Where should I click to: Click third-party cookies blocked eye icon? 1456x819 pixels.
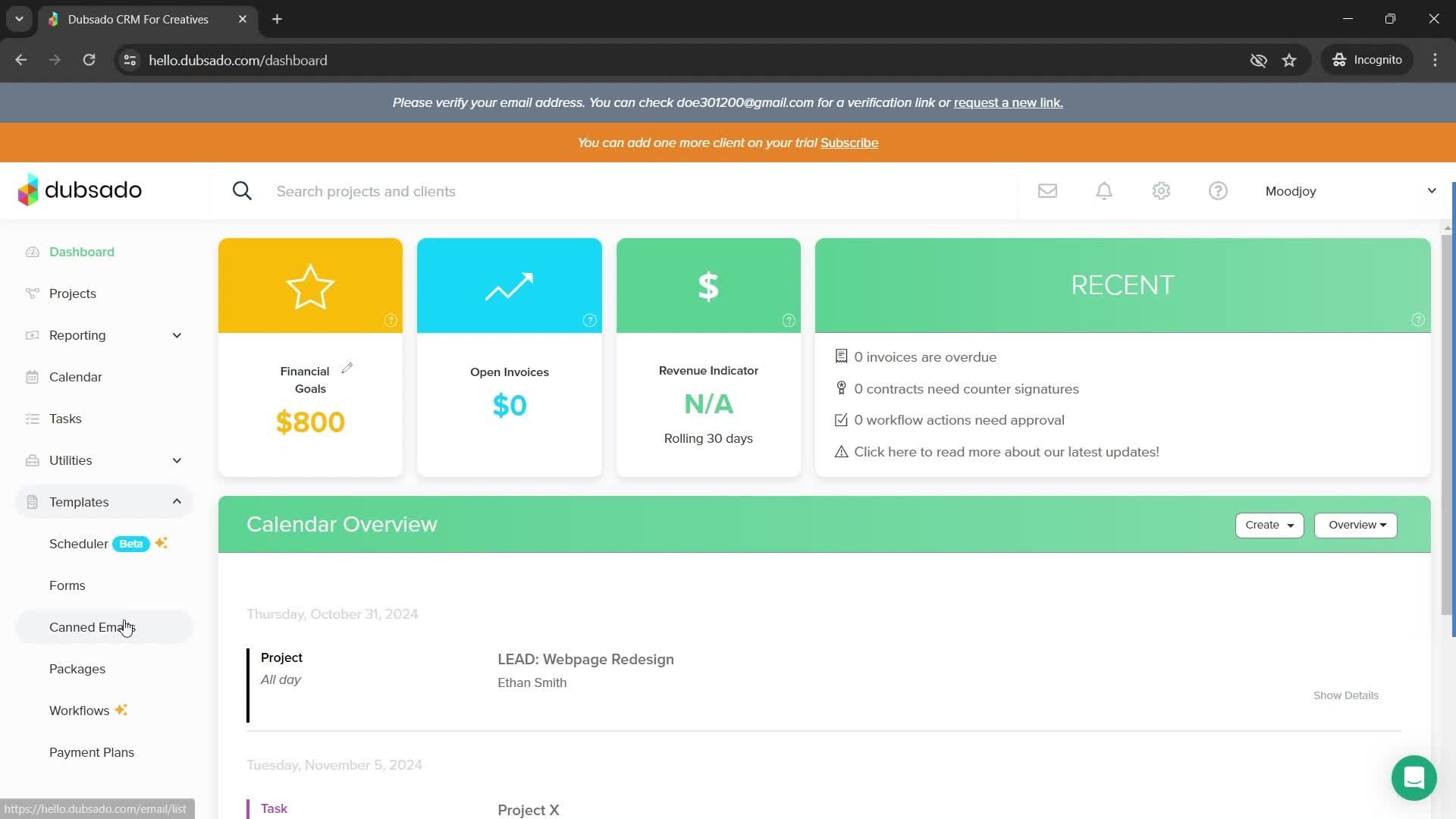[1258, 60]
